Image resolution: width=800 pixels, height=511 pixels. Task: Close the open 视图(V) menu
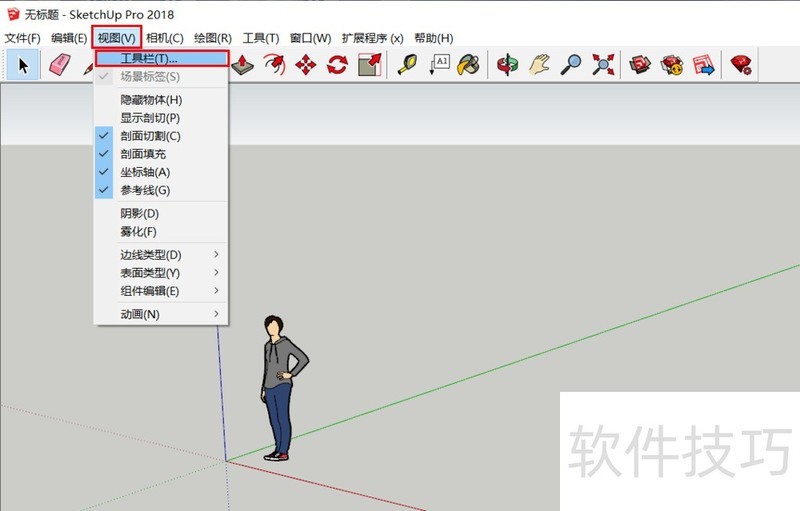tap(116, 38)
